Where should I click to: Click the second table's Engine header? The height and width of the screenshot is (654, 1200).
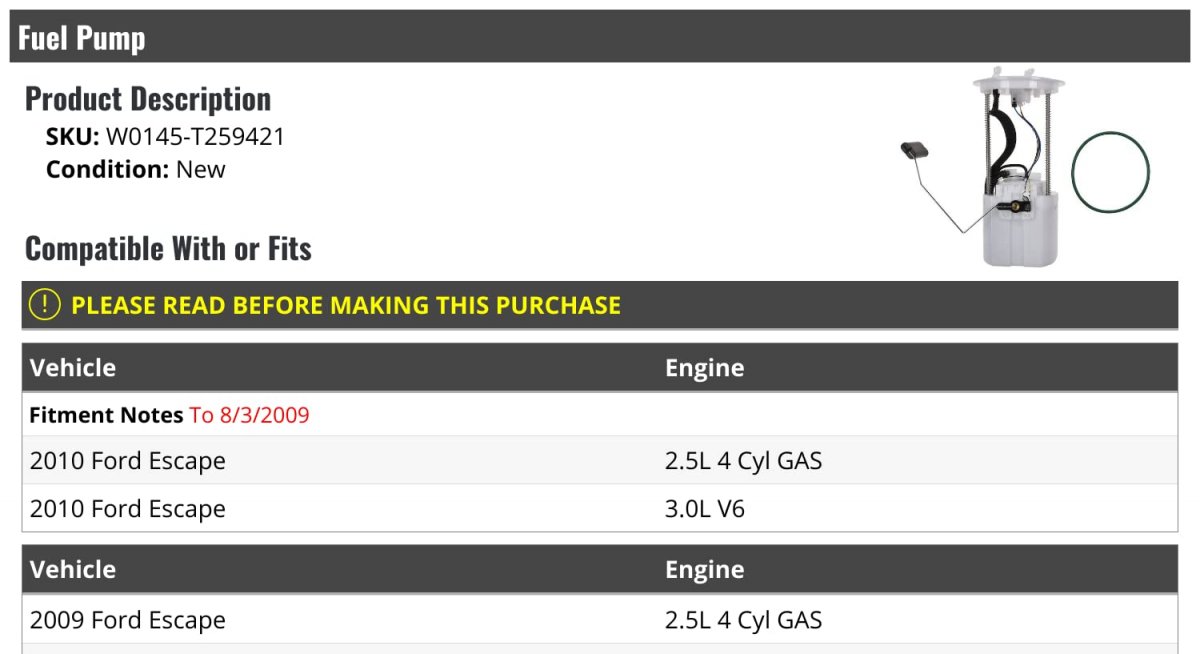(x=704, y=570)
